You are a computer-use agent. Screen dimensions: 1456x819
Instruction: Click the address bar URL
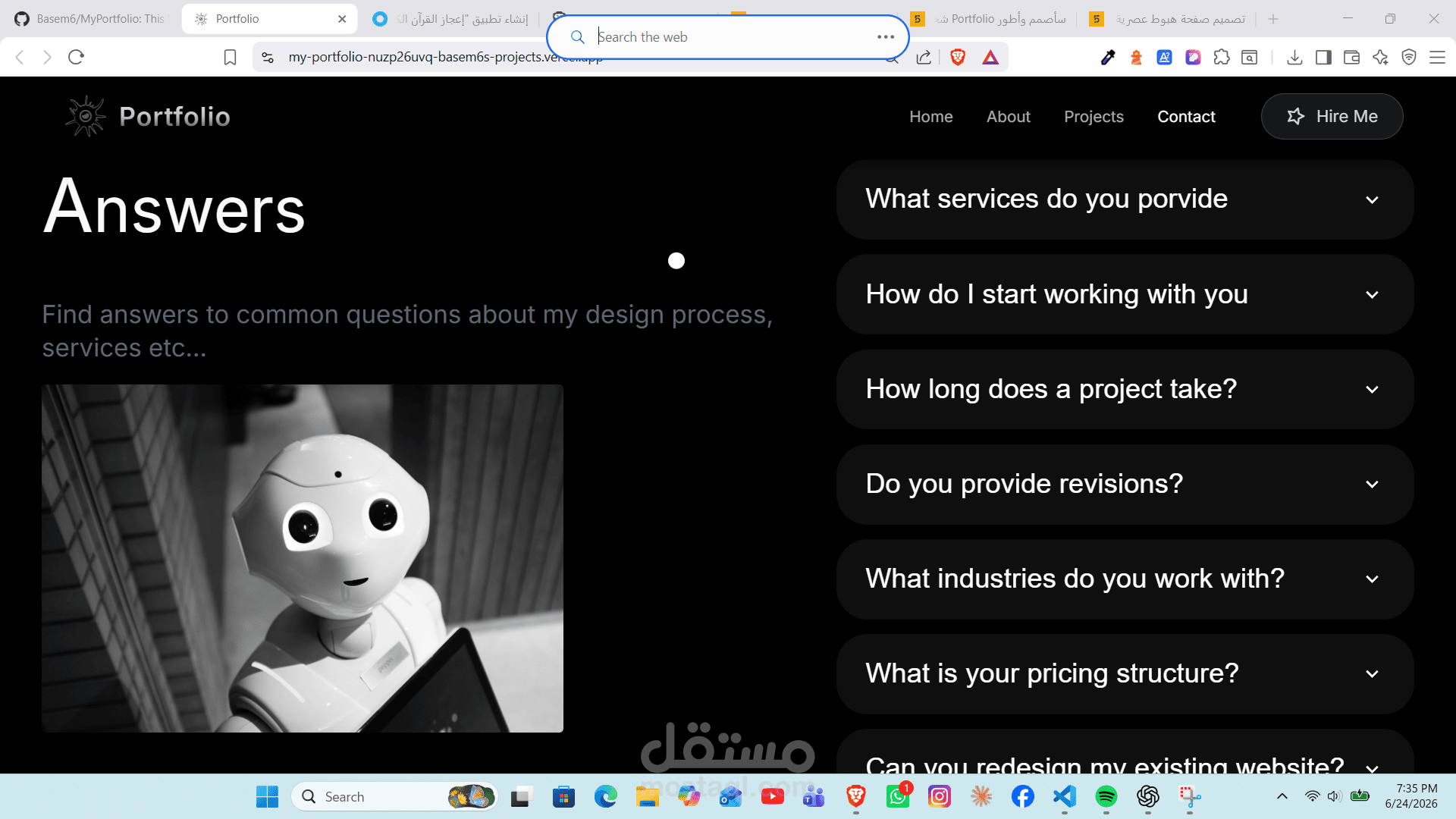(445, 57)
